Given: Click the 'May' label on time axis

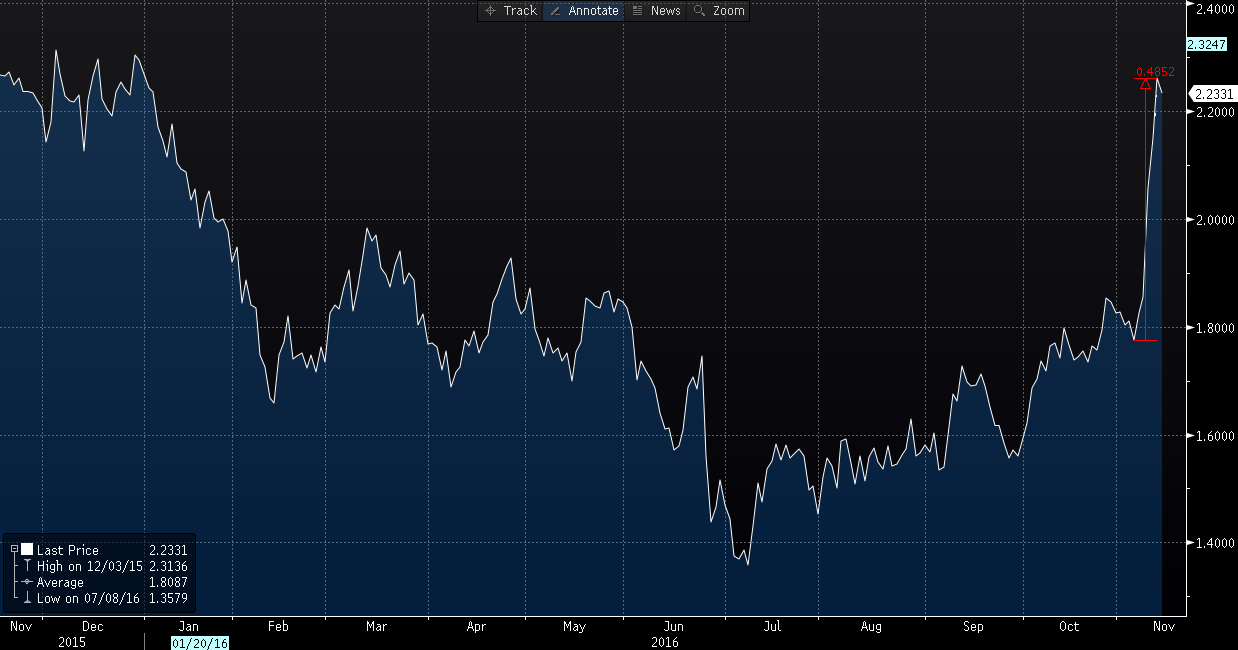Looking at the screenshot, I should (x=574, y=627).
